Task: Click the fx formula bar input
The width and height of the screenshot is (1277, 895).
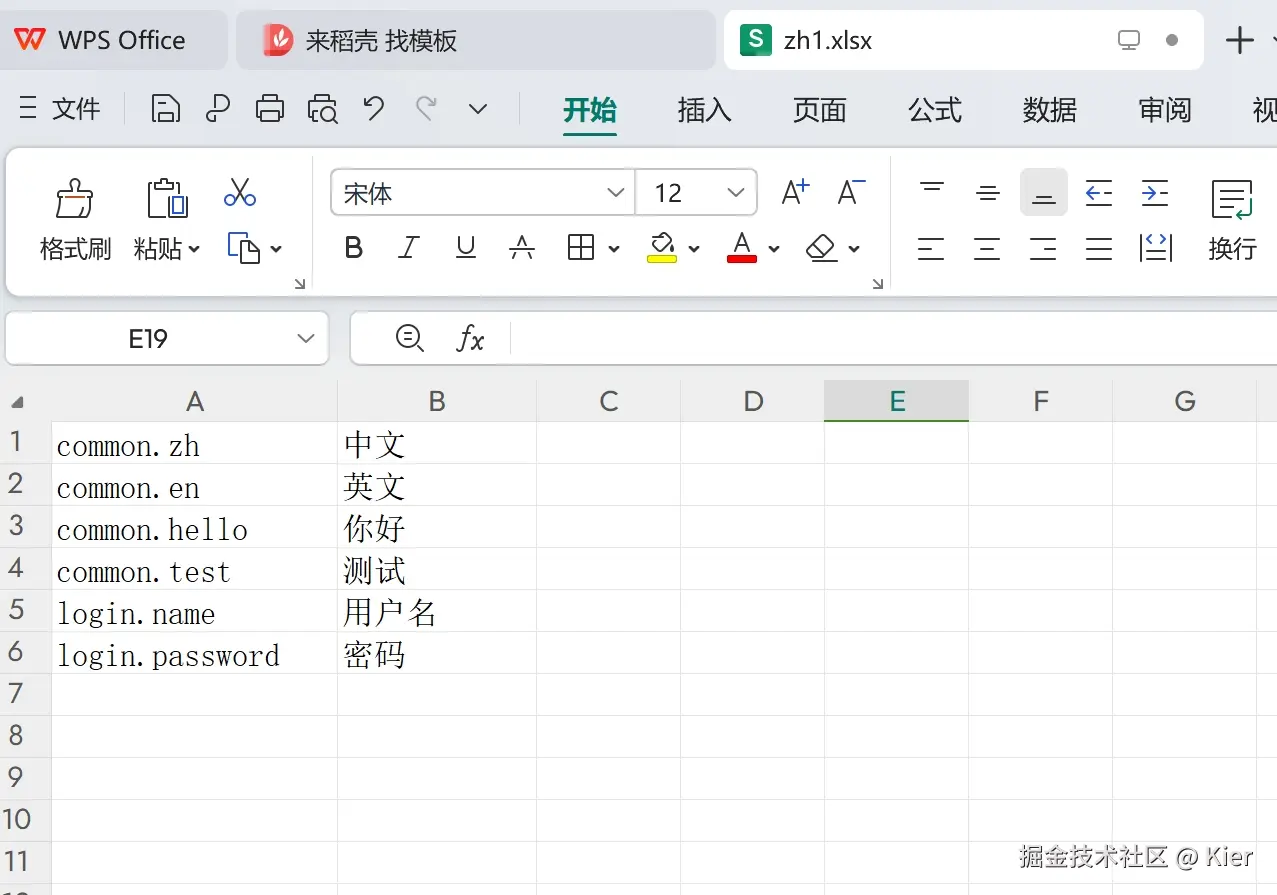Action: point(470,338)
